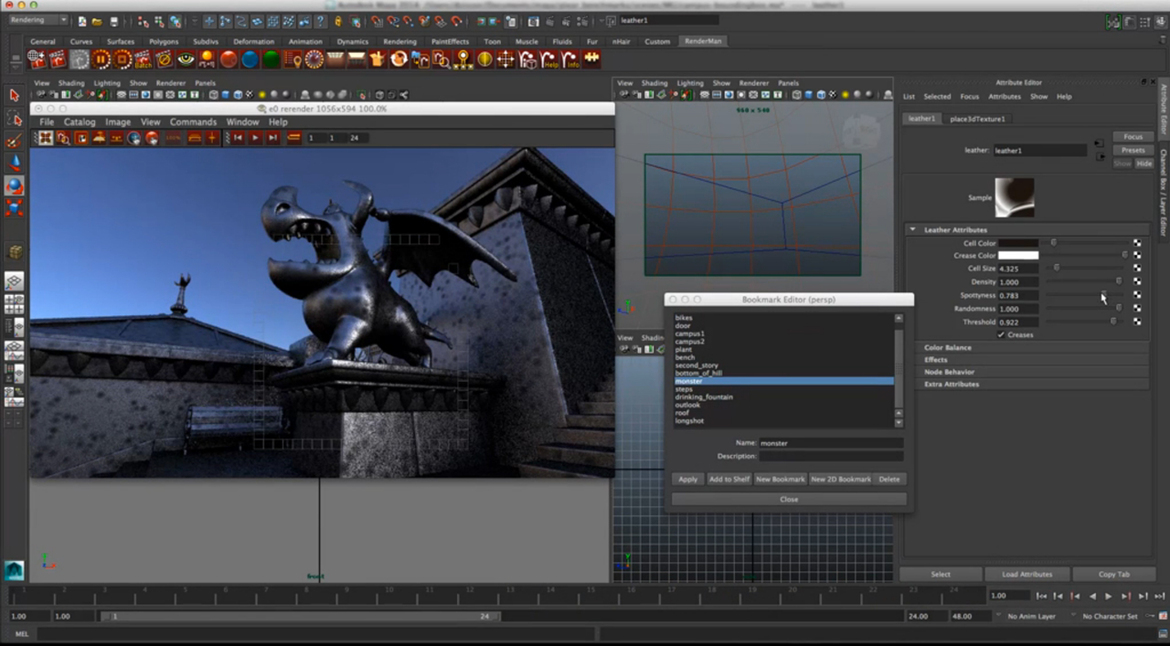Viewport: 1170px width, 646px height.
Task: Open the Commands menu in render window
Action: click(193, 122)
